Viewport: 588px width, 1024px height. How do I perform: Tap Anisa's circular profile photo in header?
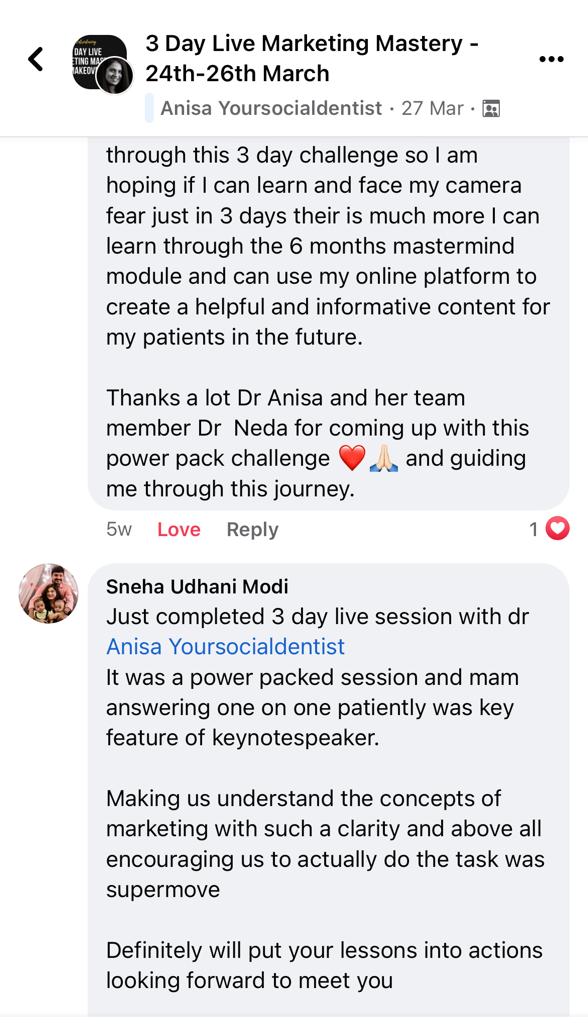coord(114,76)
